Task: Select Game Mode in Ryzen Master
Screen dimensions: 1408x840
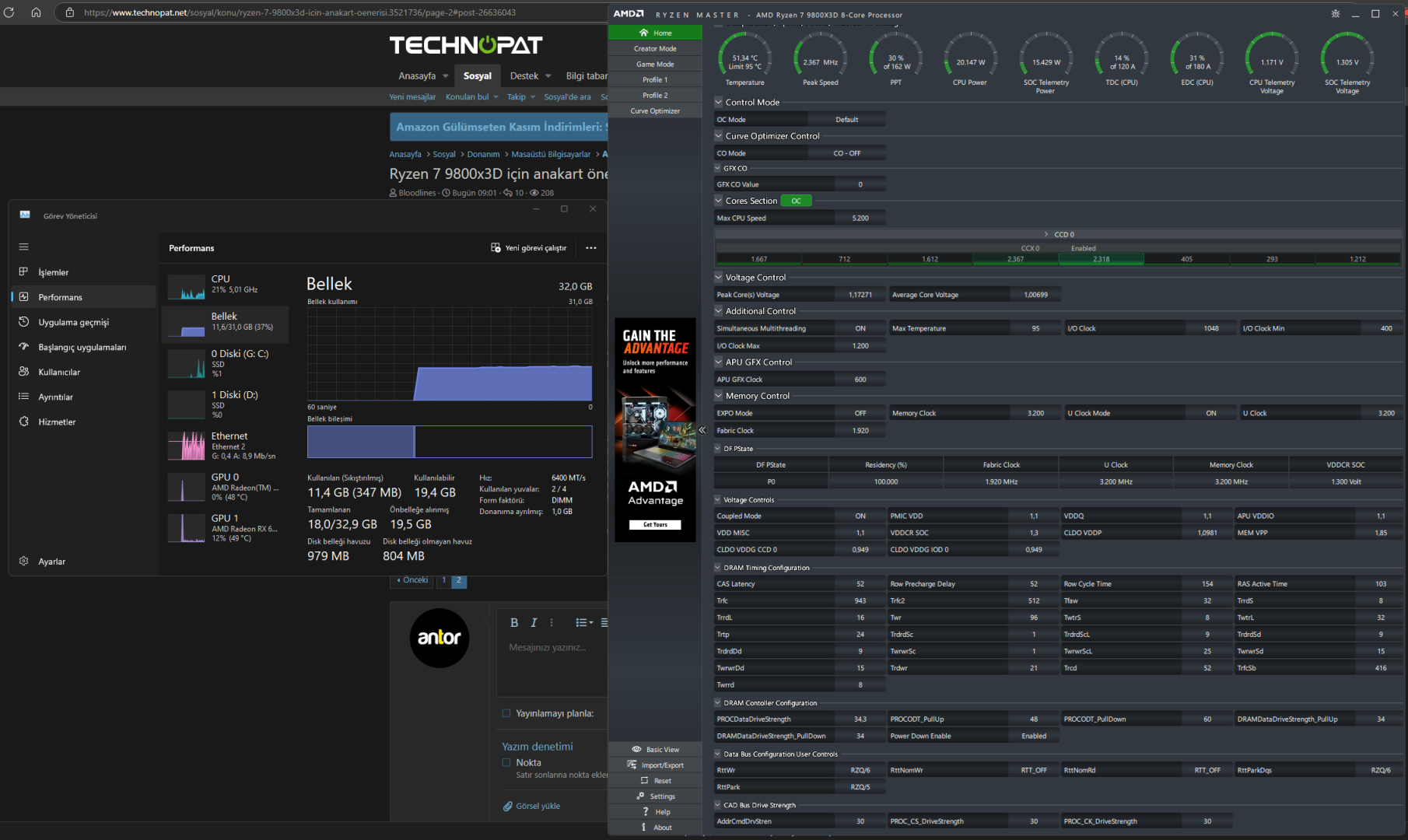Action: tap(655, 64)
